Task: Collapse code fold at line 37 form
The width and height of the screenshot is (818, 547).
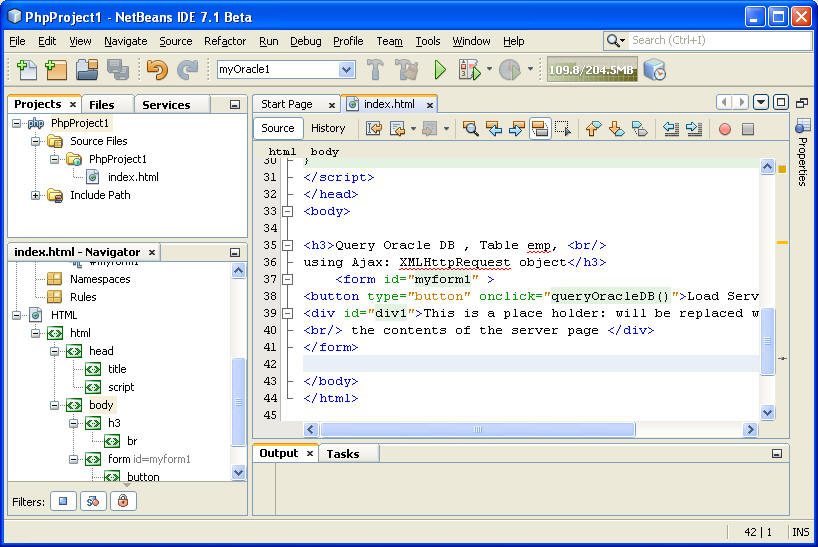Action: (x=287, y=279)
